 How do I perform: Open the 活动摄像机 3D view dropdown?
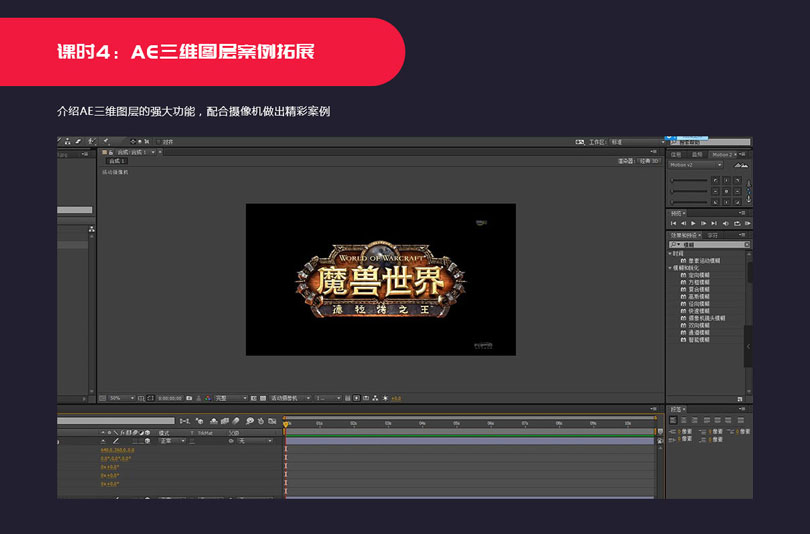point(290,398)
